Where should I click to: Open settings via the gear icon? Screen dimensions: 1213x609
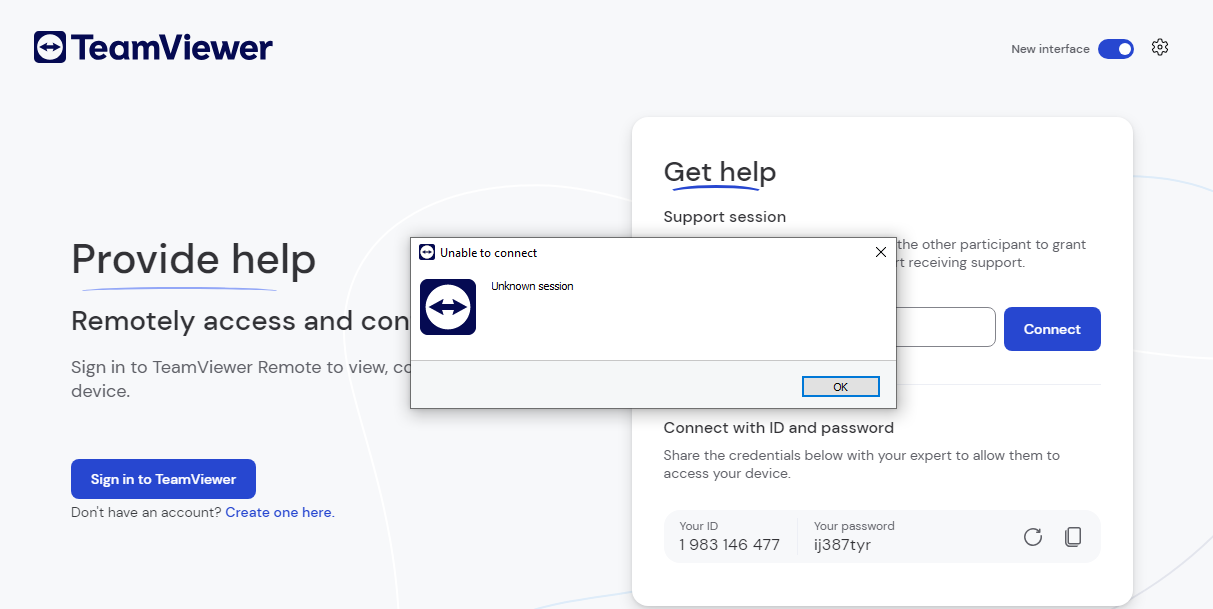(1160, 47)
